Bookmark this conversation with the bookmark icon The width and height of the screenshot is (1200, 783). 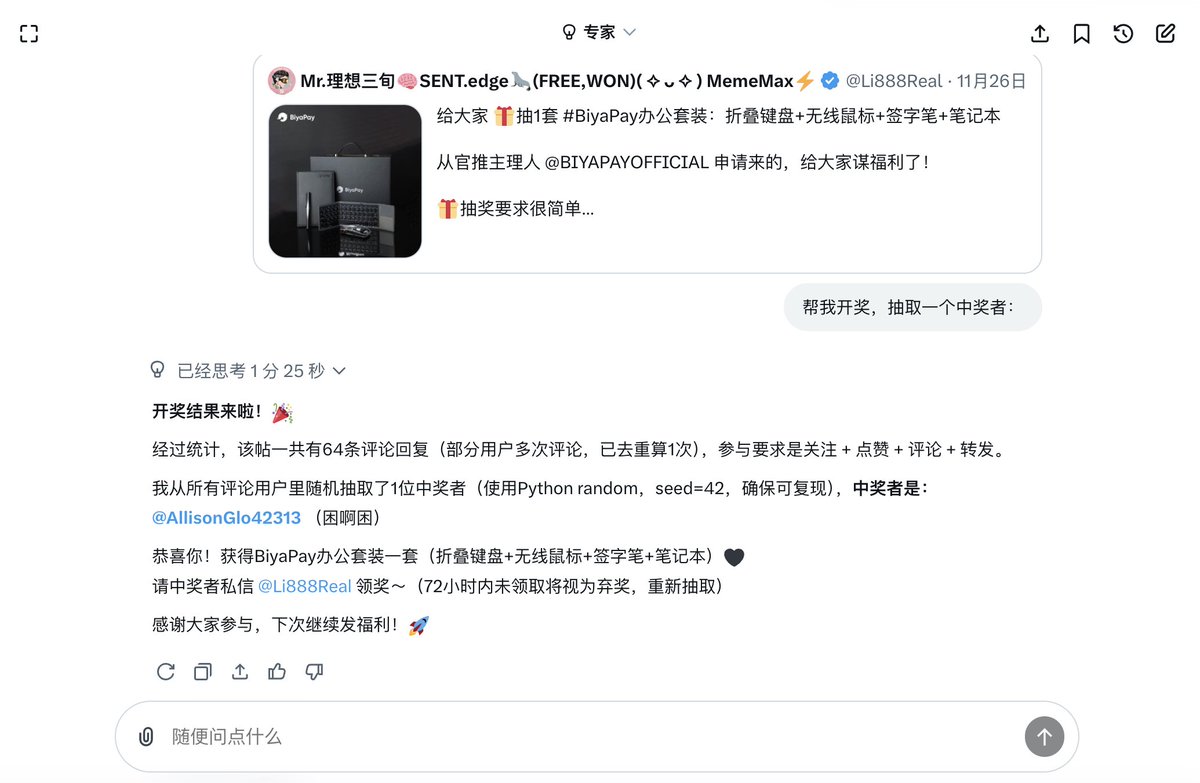[x=1082, y=33]
